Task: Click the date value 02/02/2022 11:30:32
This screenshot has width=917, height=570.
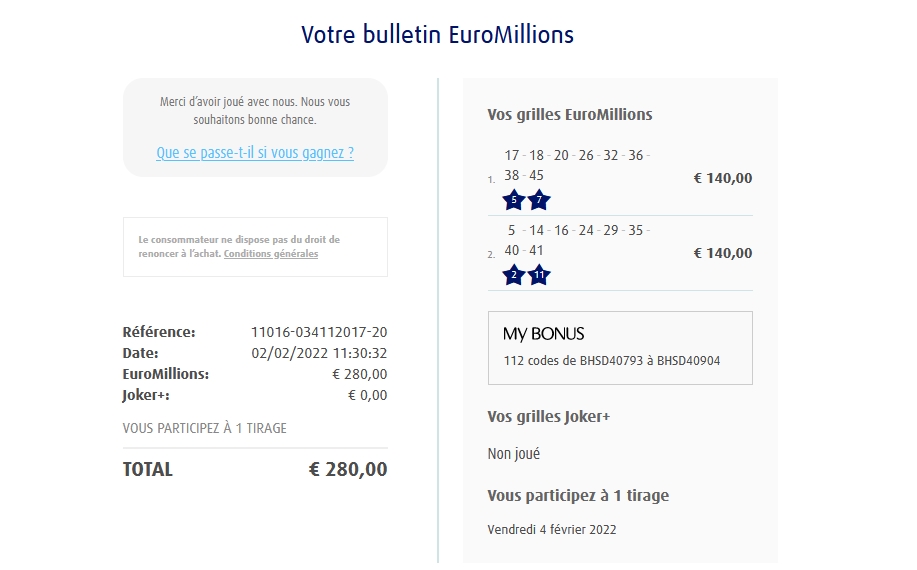Action: pos(319,353)
